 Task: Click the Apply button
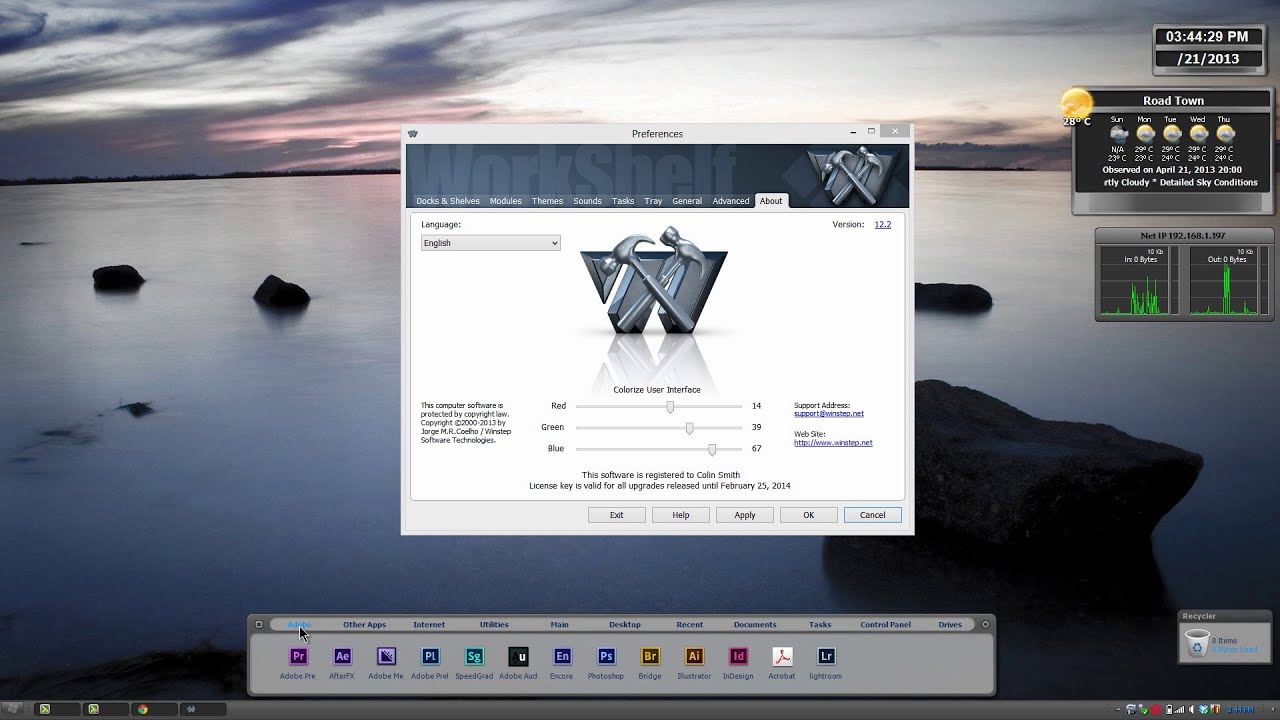745,515
